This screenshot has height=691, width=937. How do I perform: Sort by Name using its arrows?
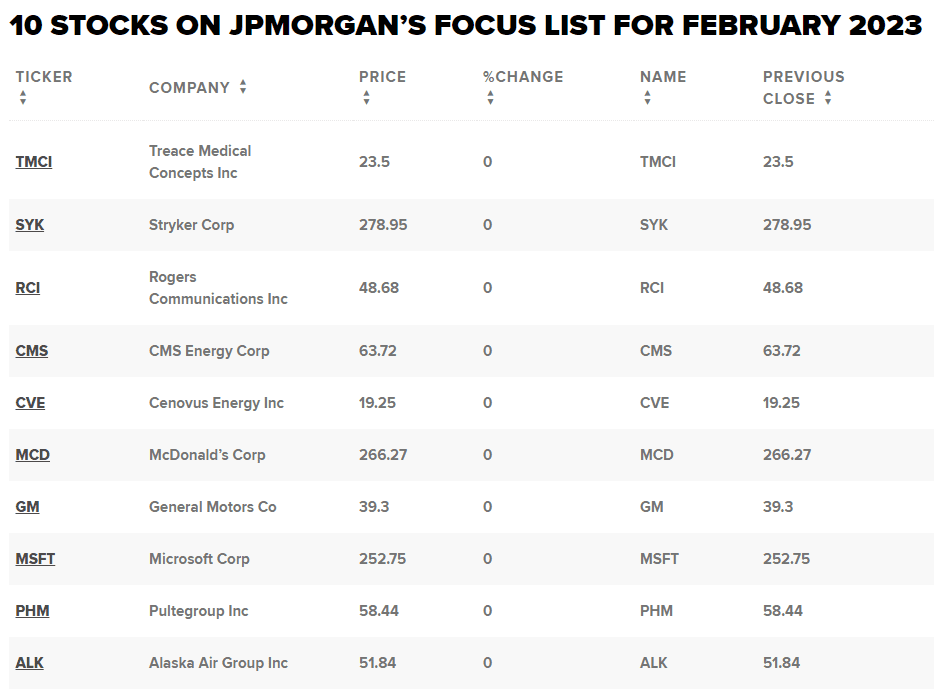[647, 98]
